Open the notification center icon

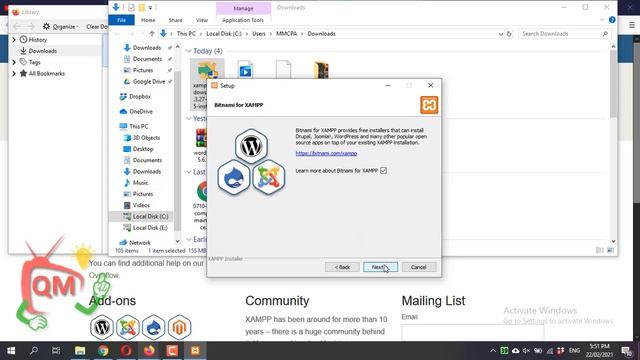[627, 351]
